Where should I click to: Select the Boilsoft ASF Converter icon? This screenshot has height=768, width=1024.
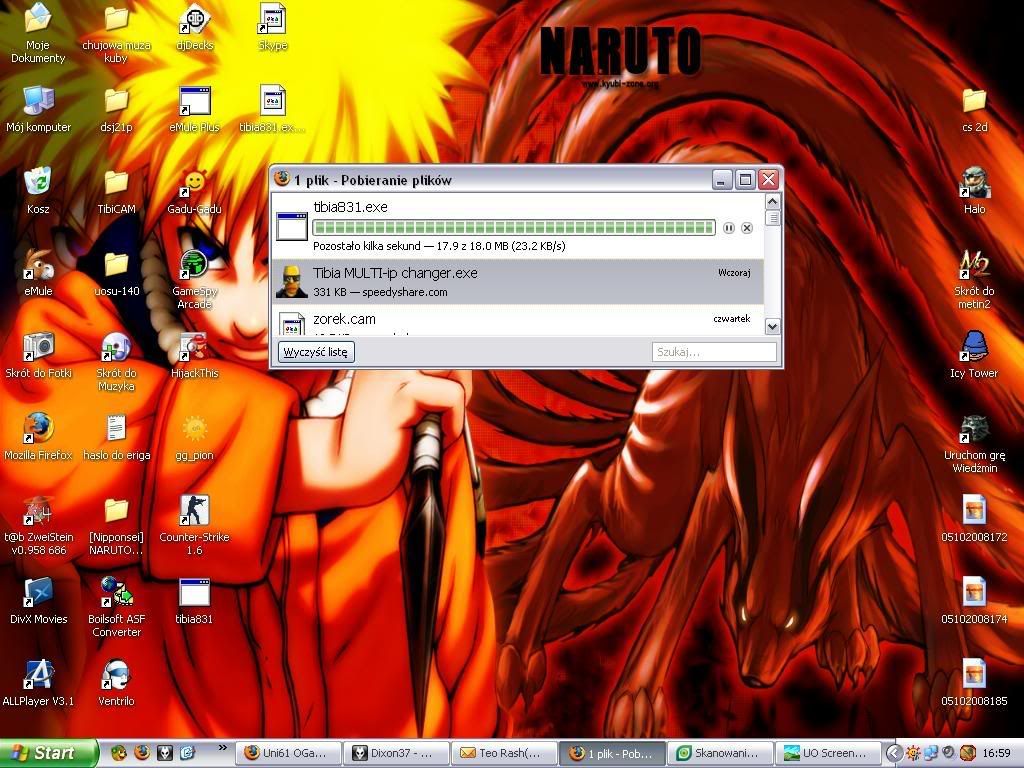[x=116, y=607]
